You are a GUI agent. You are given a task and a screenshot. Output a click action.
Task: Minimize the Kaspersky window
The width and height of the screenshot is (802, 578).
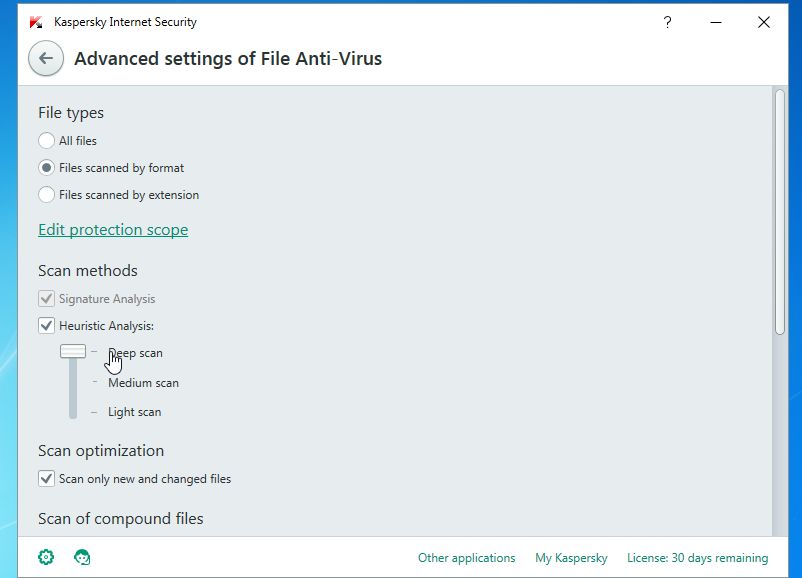coord(716,22)
